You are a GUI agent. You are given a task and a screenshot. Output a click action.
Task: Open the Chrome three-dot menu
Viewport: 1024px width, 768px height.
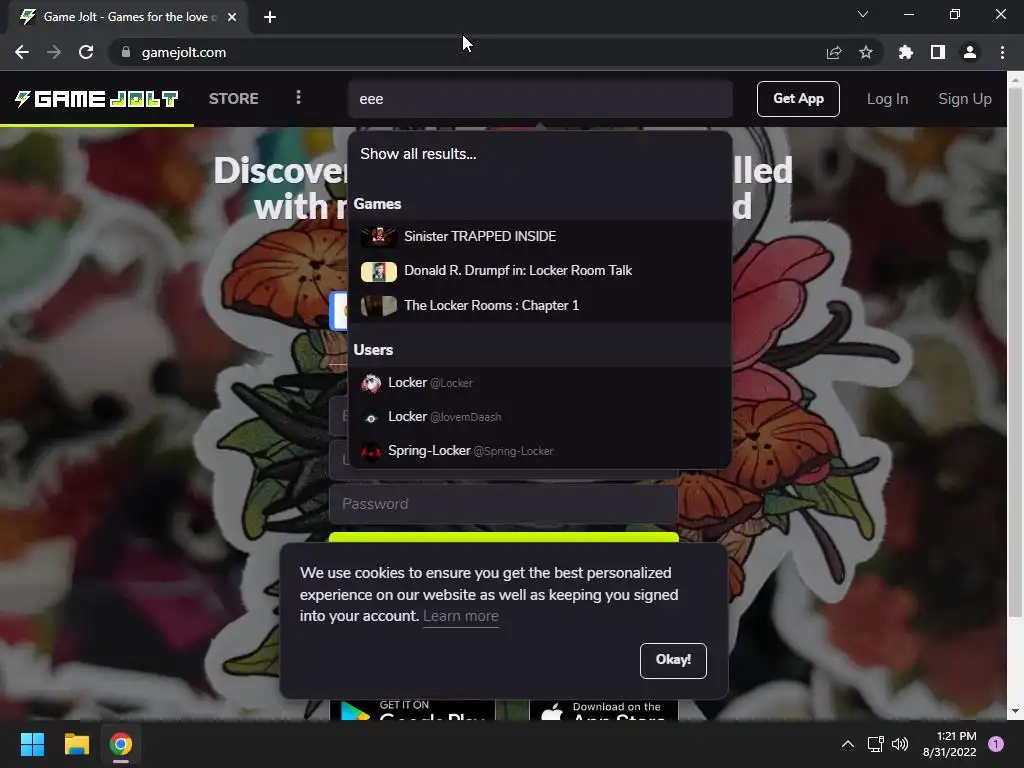click(1002, 52)
